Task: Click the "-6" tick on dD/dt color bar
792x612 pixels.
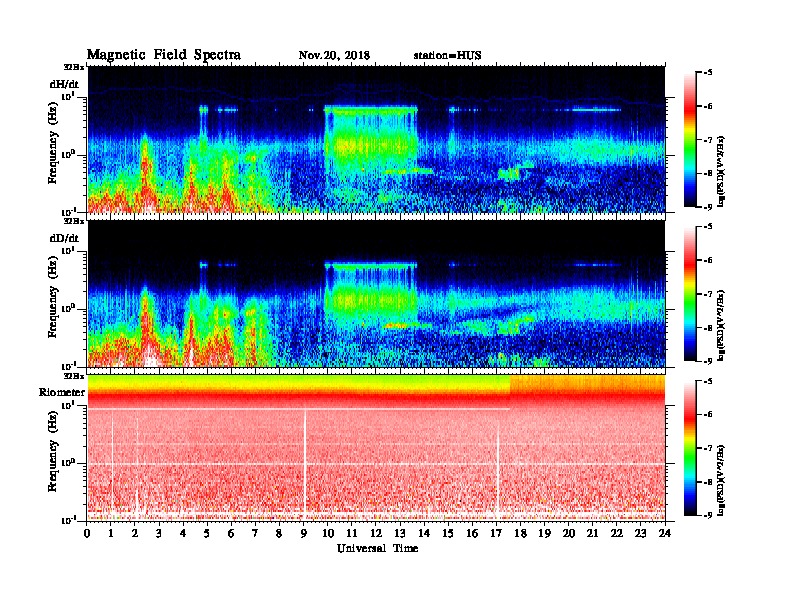Action: point(708,261)
